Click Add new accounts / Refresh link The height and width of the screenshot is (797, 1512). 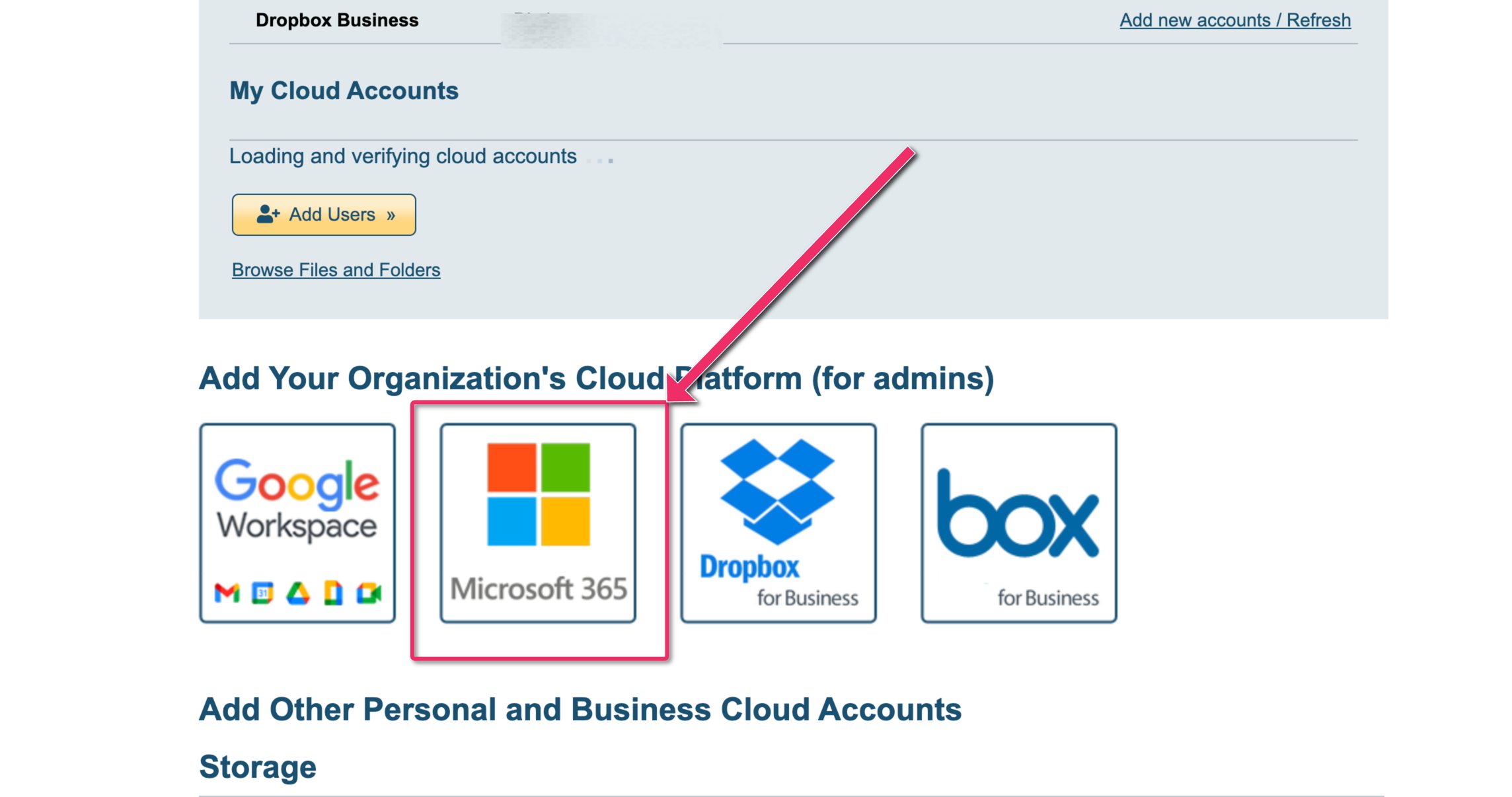click(x=1235, y=20)
